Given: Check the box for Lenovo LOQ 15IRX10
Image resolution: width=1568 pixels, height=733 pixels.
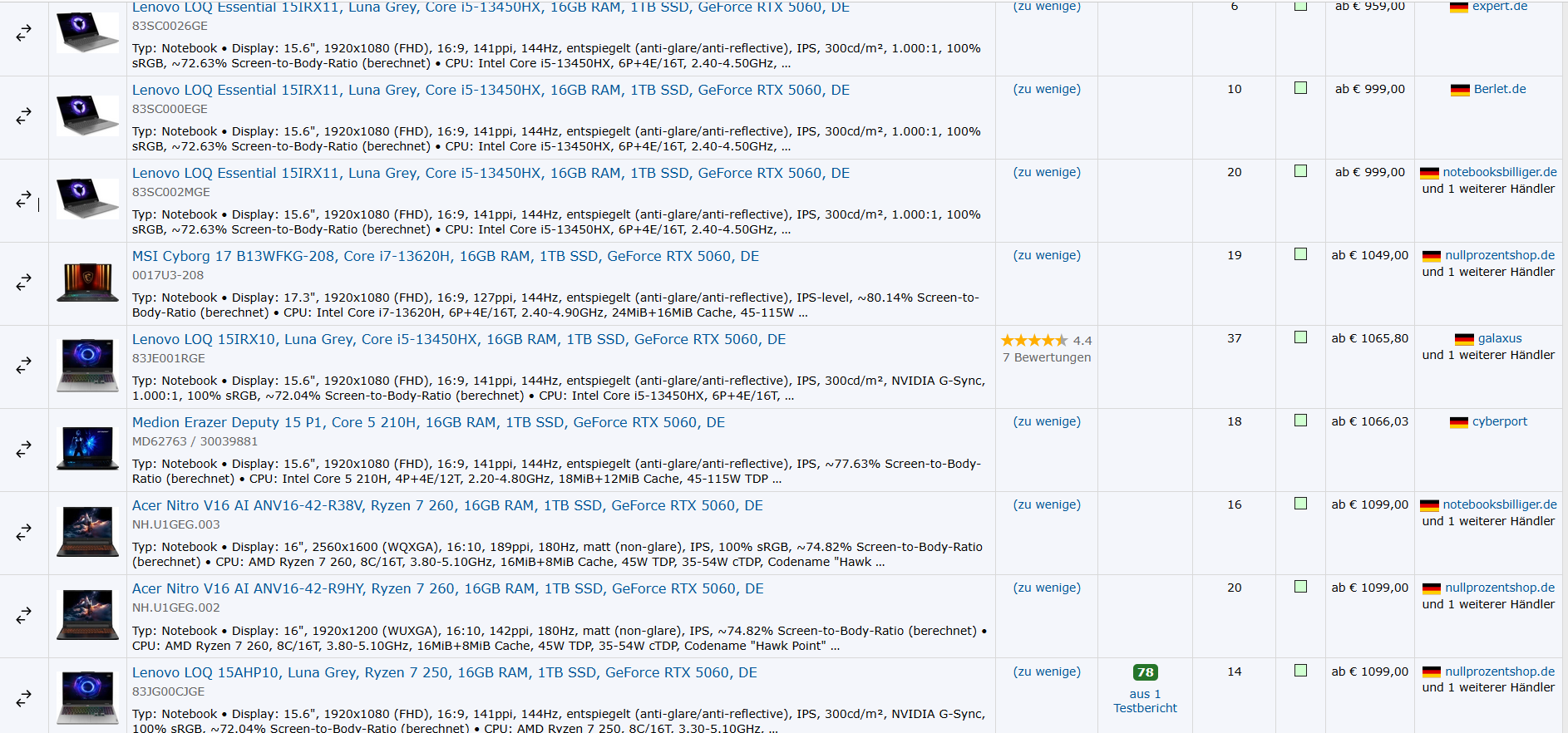Looking at the screenshot, I should point(1301,337).
